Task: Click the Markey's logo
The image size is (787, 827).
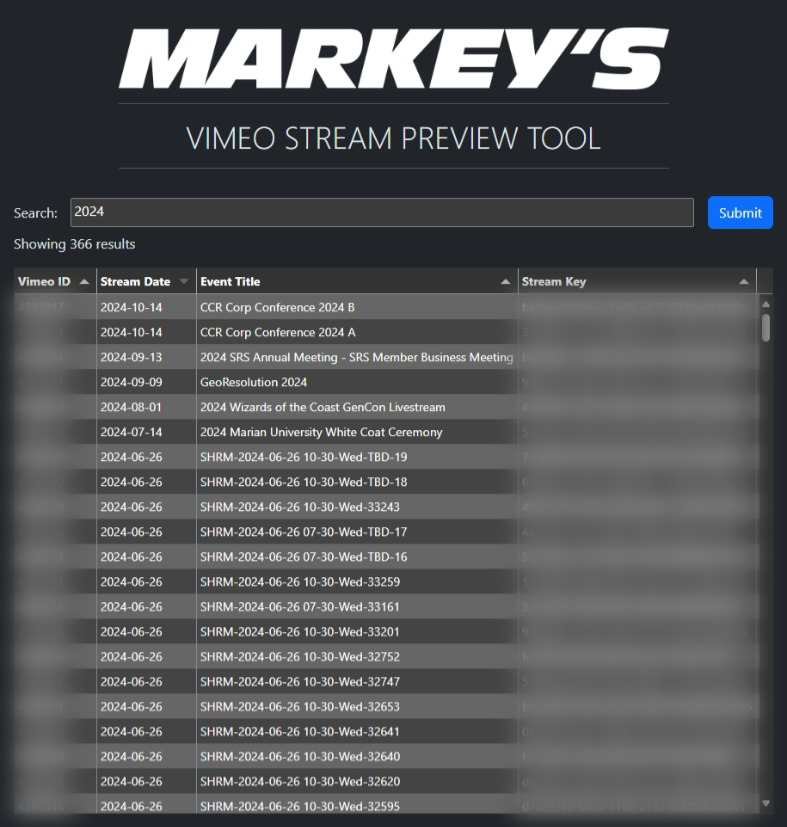Action: [x=393, y=59]
